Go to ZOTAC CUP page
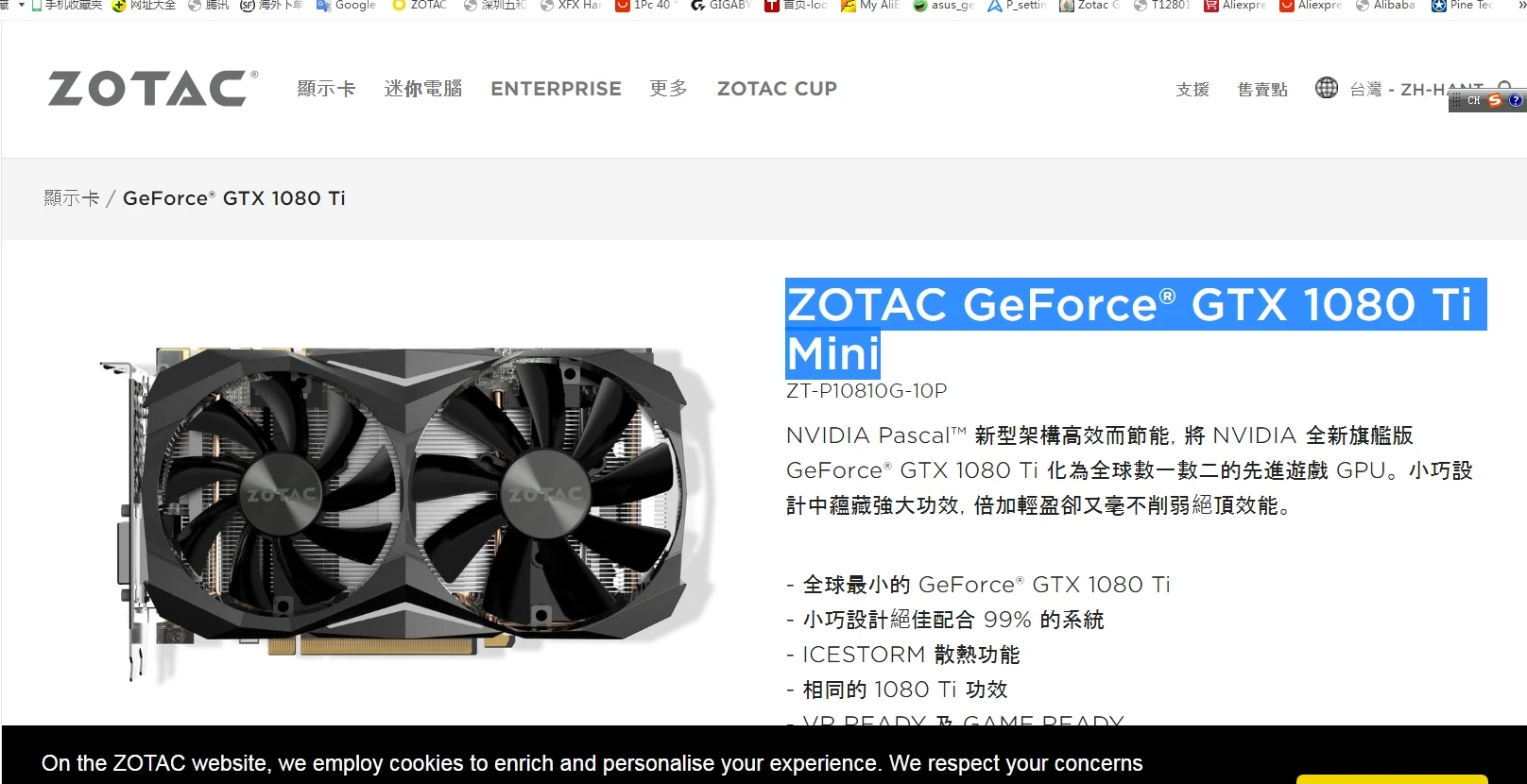The image size is (1527, 784). (x=777, y=89)
